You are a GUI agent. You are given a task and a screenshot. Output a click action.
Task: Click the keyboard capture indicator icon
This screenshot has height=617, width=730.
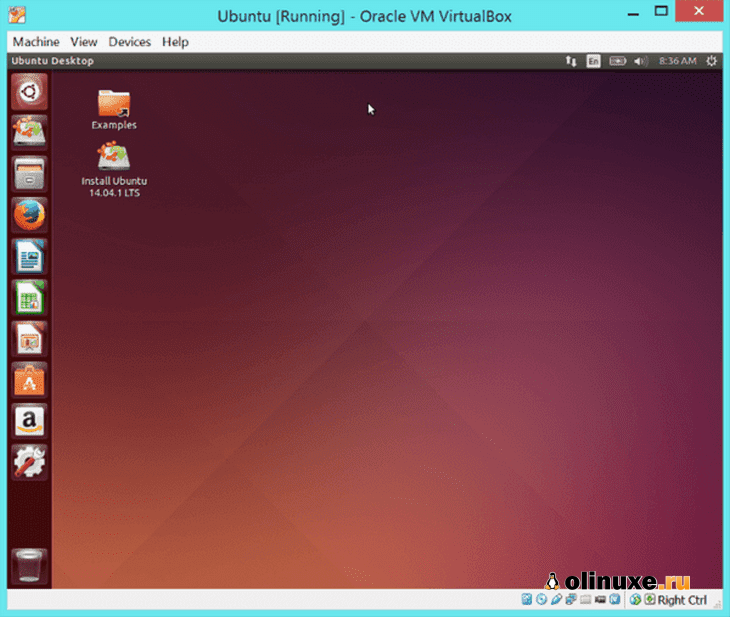650,599
